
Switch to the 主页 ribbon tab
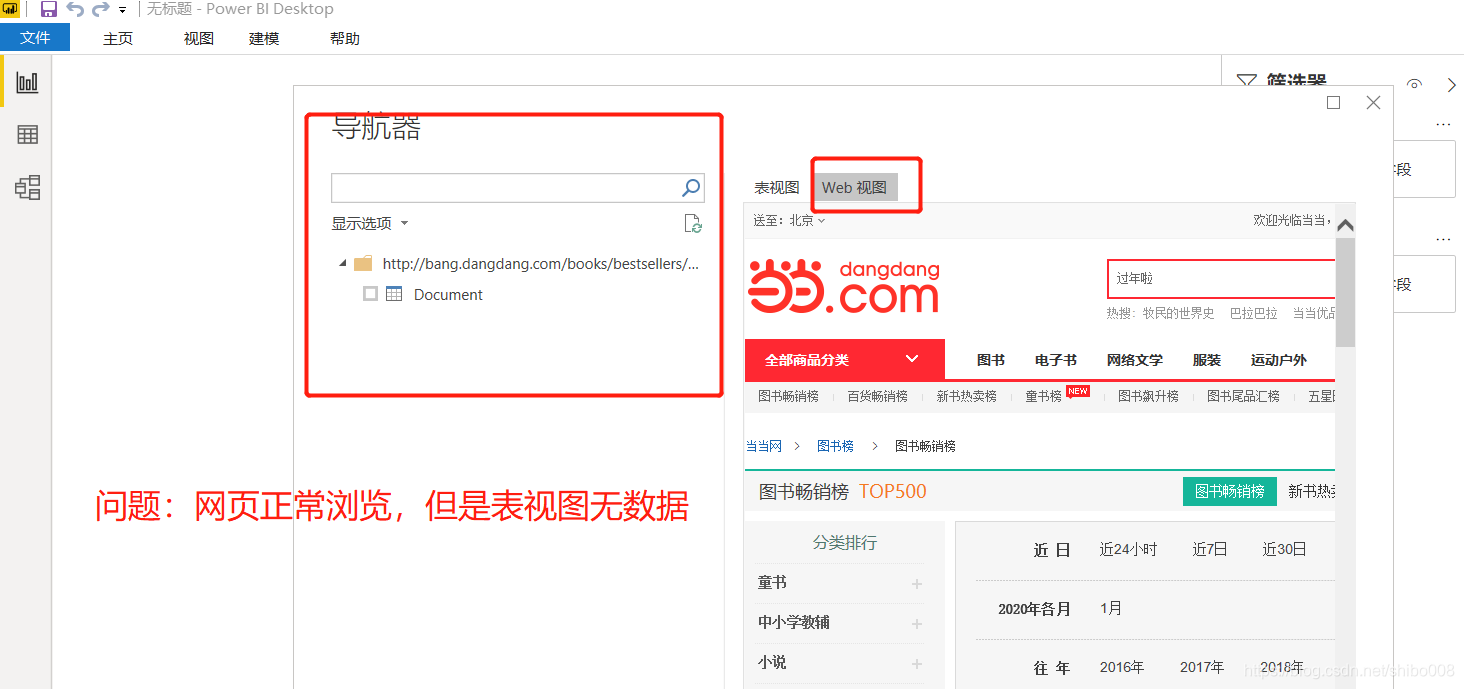[x=118, y=38]
